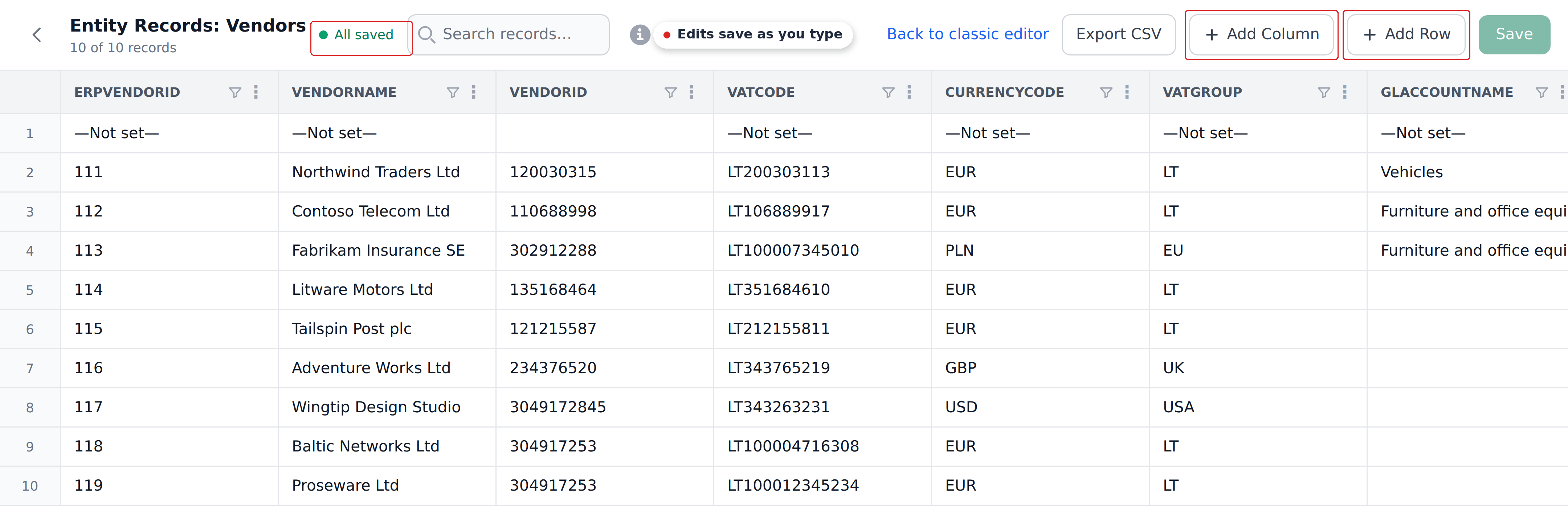Click the Add Row button
Screen dimensions: 1568x520
(1406, 35)
